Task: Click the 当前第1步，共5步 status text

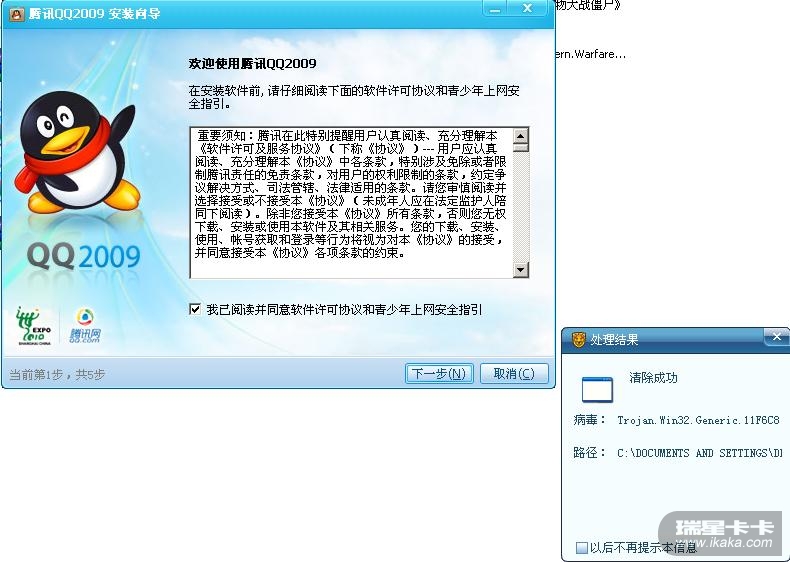Action: tap(57, 374)
